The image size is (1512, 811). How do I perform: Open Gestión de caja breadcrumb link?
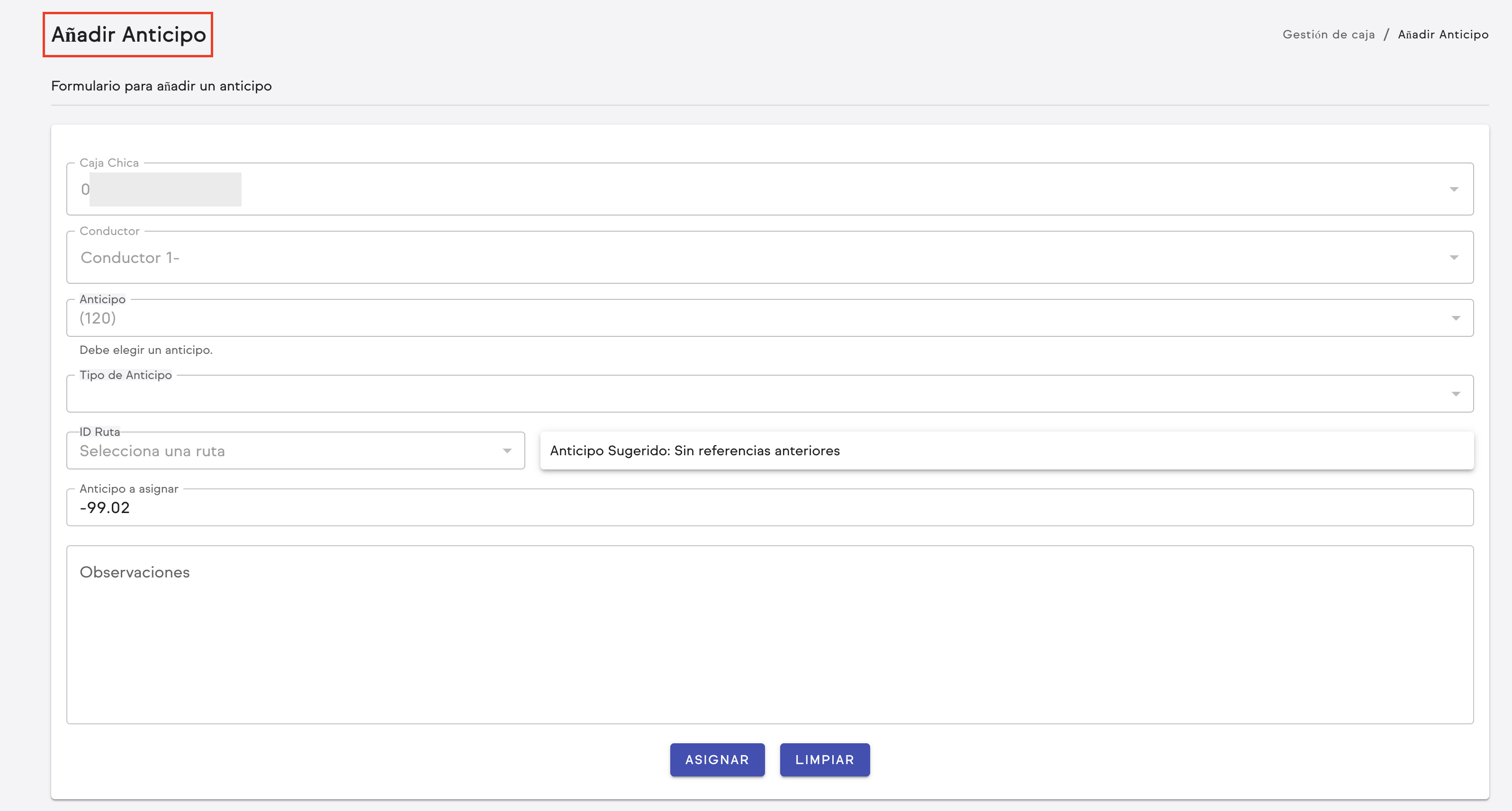(x=1329, y=34)
